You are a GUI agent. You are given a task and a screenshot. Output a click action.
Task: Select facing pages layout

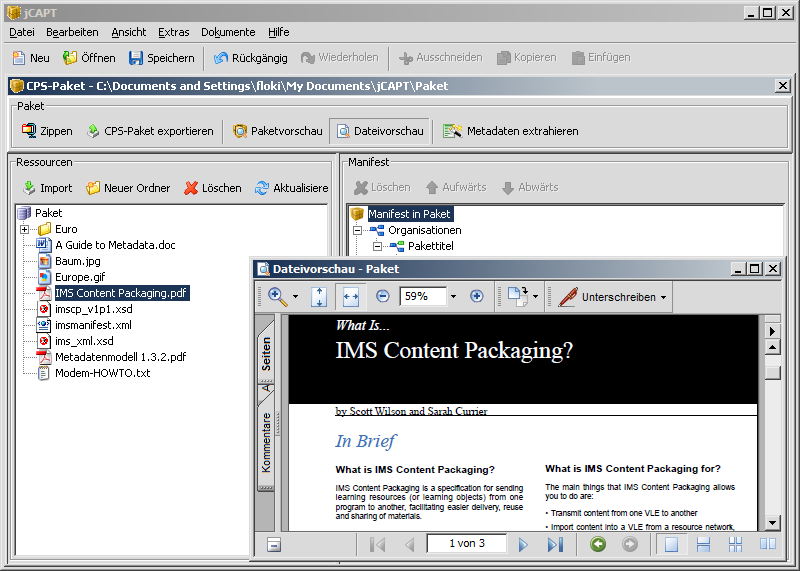pos(768,544)
